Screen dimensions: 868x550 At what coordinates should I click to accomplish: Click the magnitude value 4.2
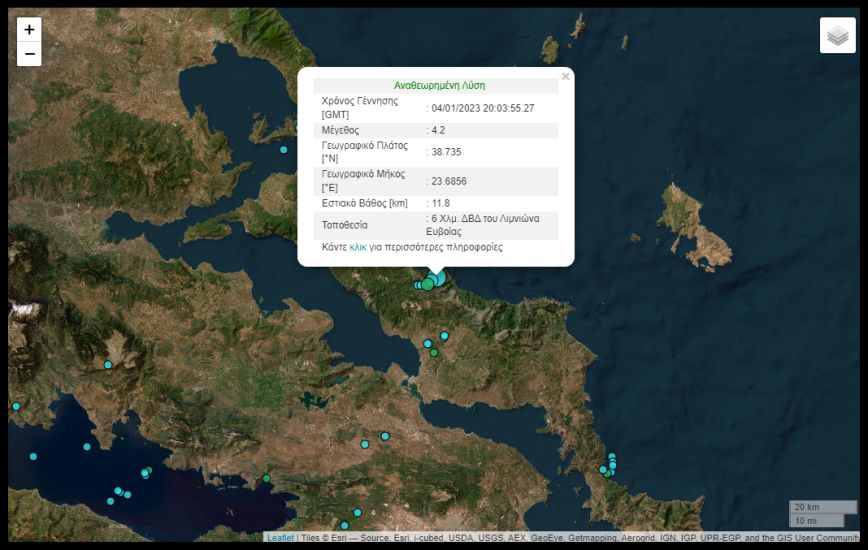pyautogui.click(x=440, y=130)
